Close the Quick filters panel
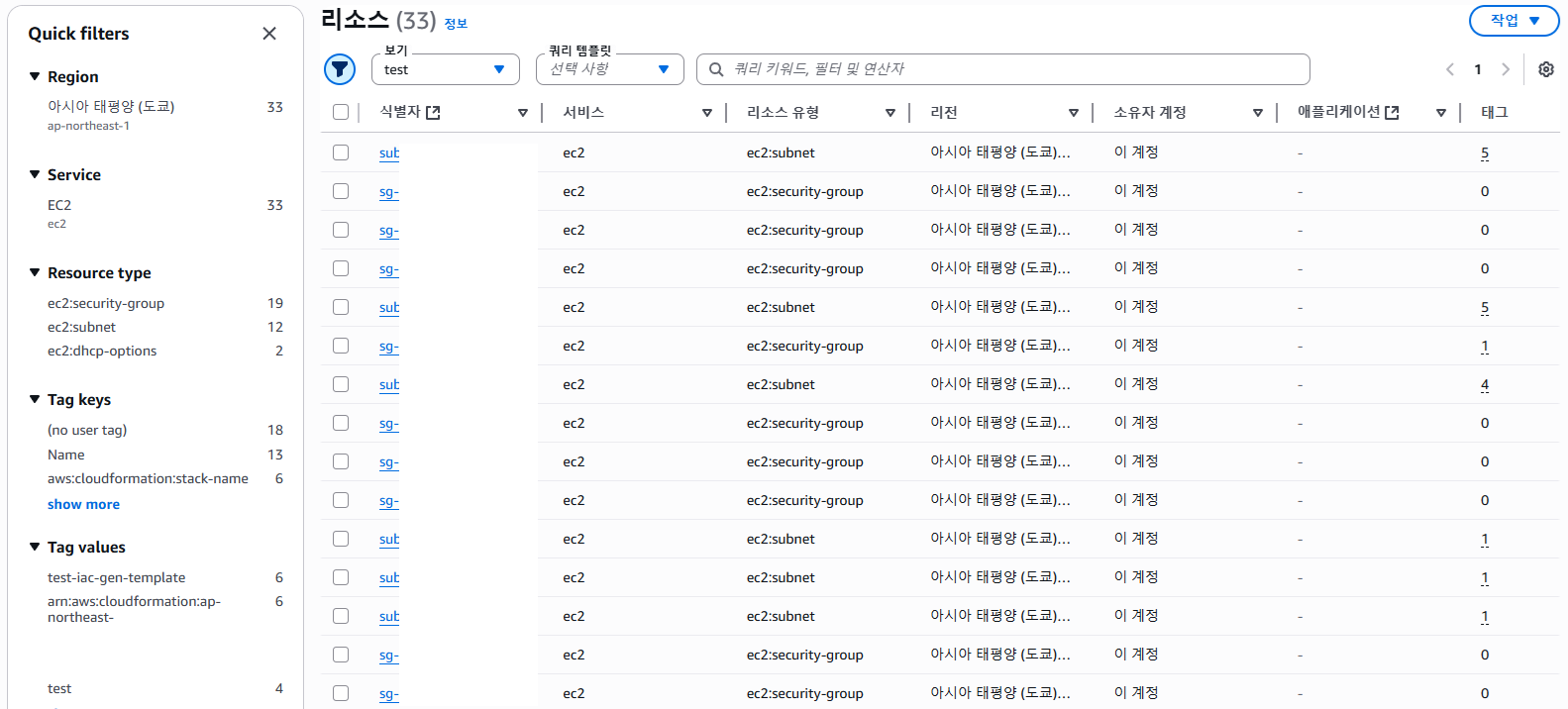This screenshot has height=709, width=1568. [269, 34]
